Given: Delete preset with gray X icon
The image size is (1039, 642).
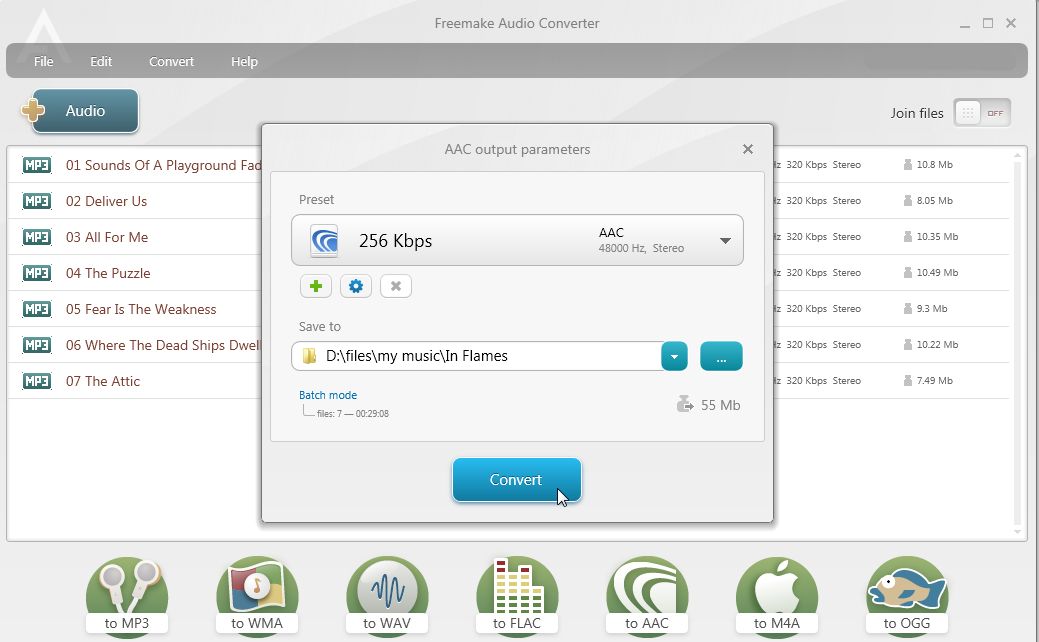Looking at the screenshot, I should tap(396, 286).
